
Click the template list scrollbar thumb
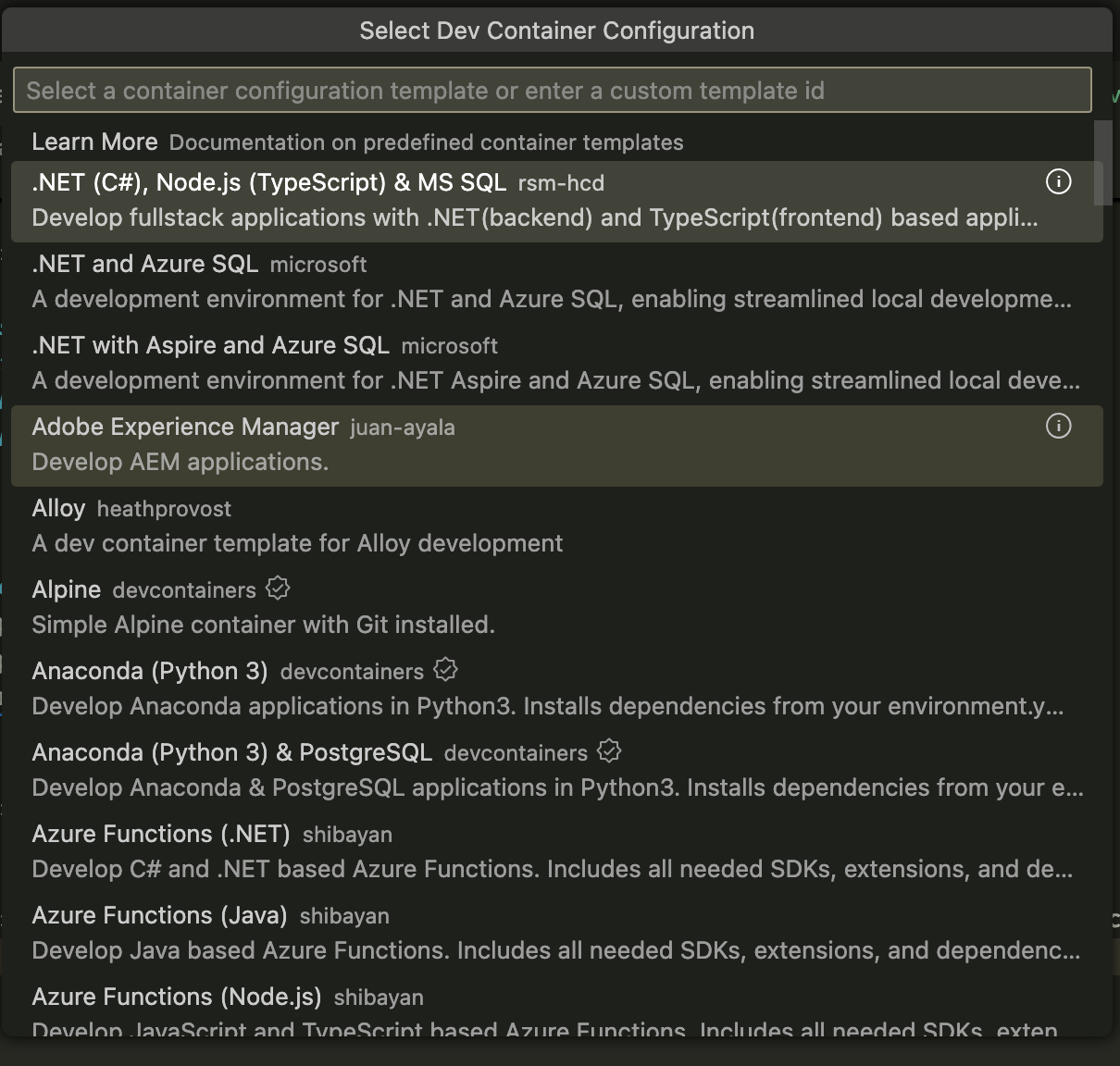click(x=1102, y=163)
